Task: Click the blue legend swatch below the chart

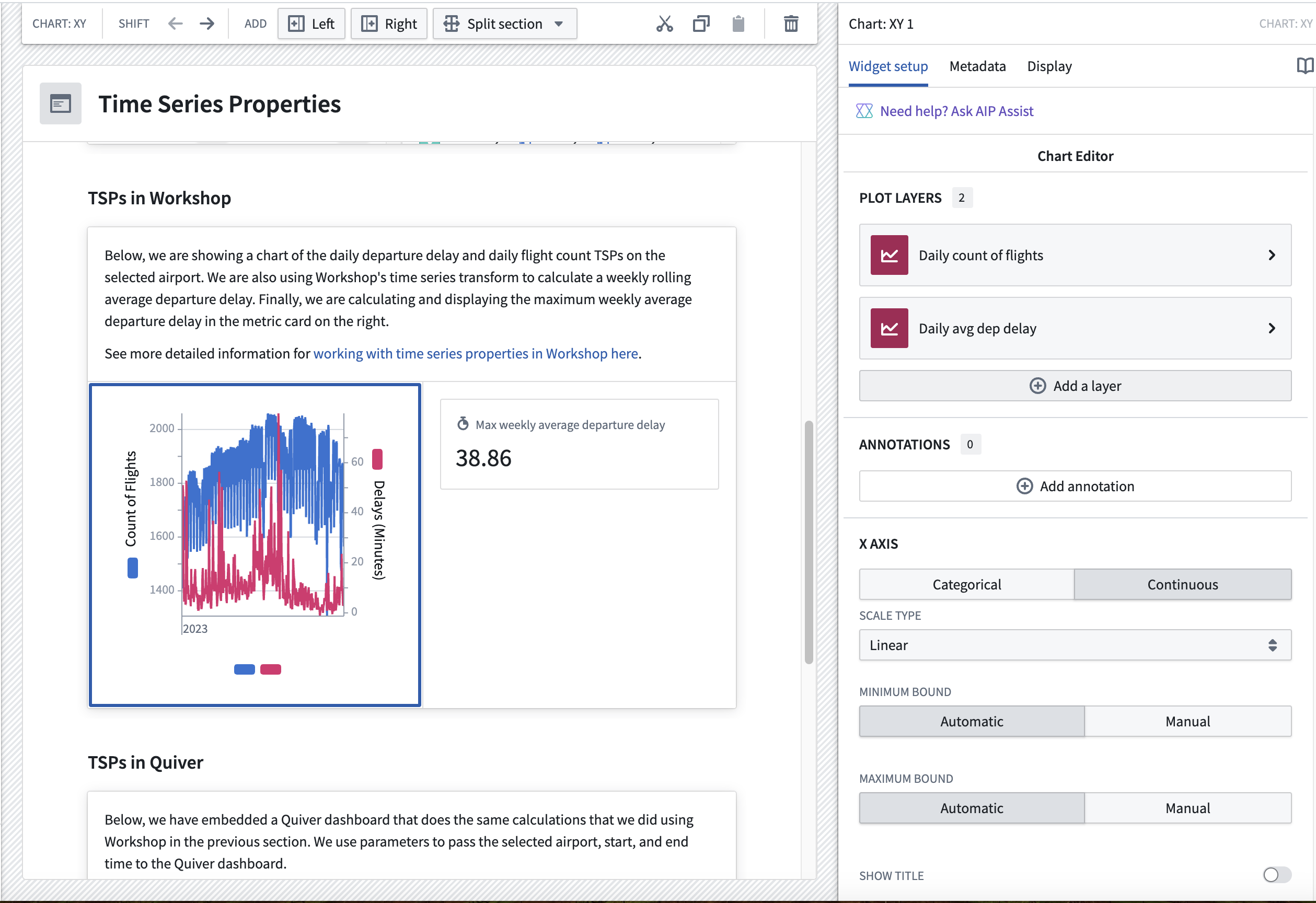Action: 245,670
